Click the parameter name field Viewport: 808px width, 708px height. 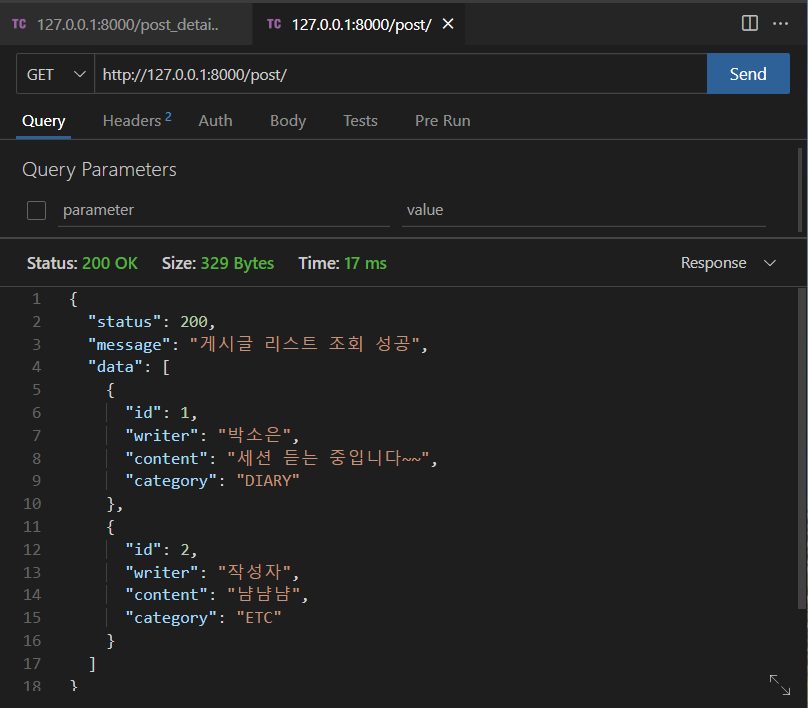tap(224, 210)
